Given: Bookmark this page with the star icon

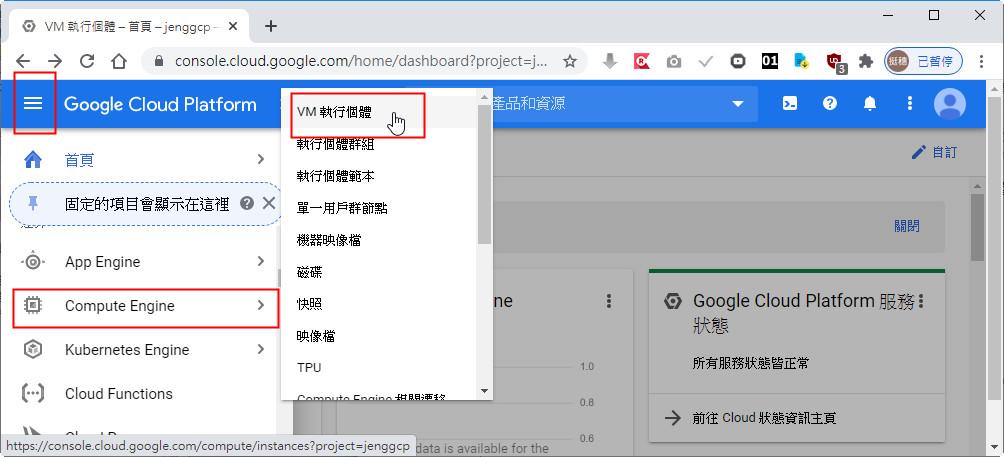Looking at the screenshot, I should point(570,61).
